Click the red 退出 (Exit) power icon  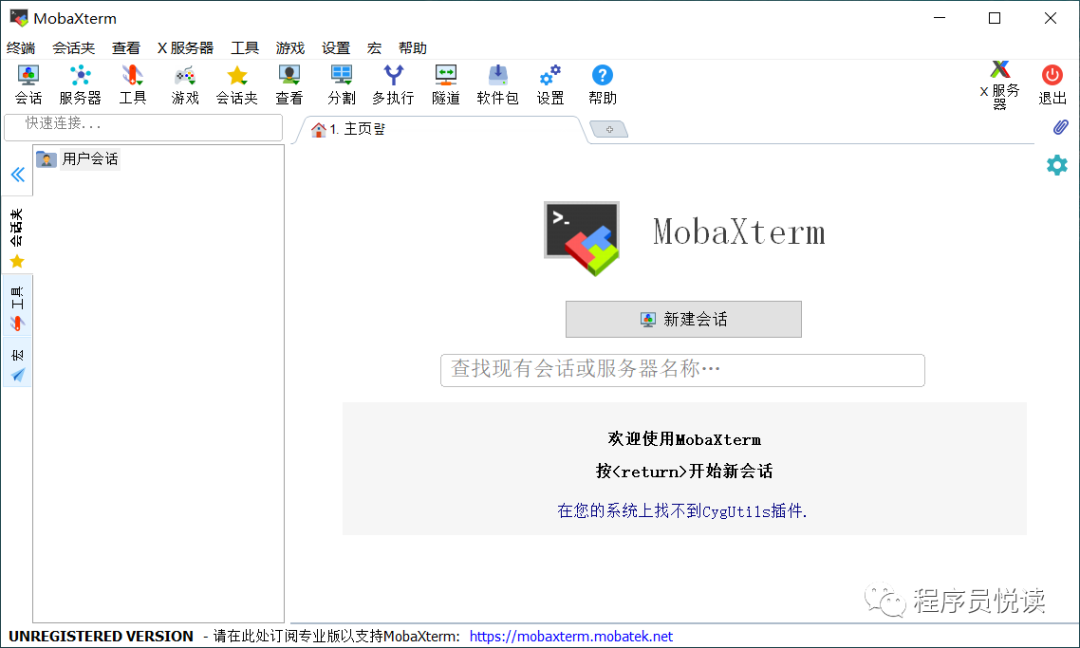(x=1052, y=85)
